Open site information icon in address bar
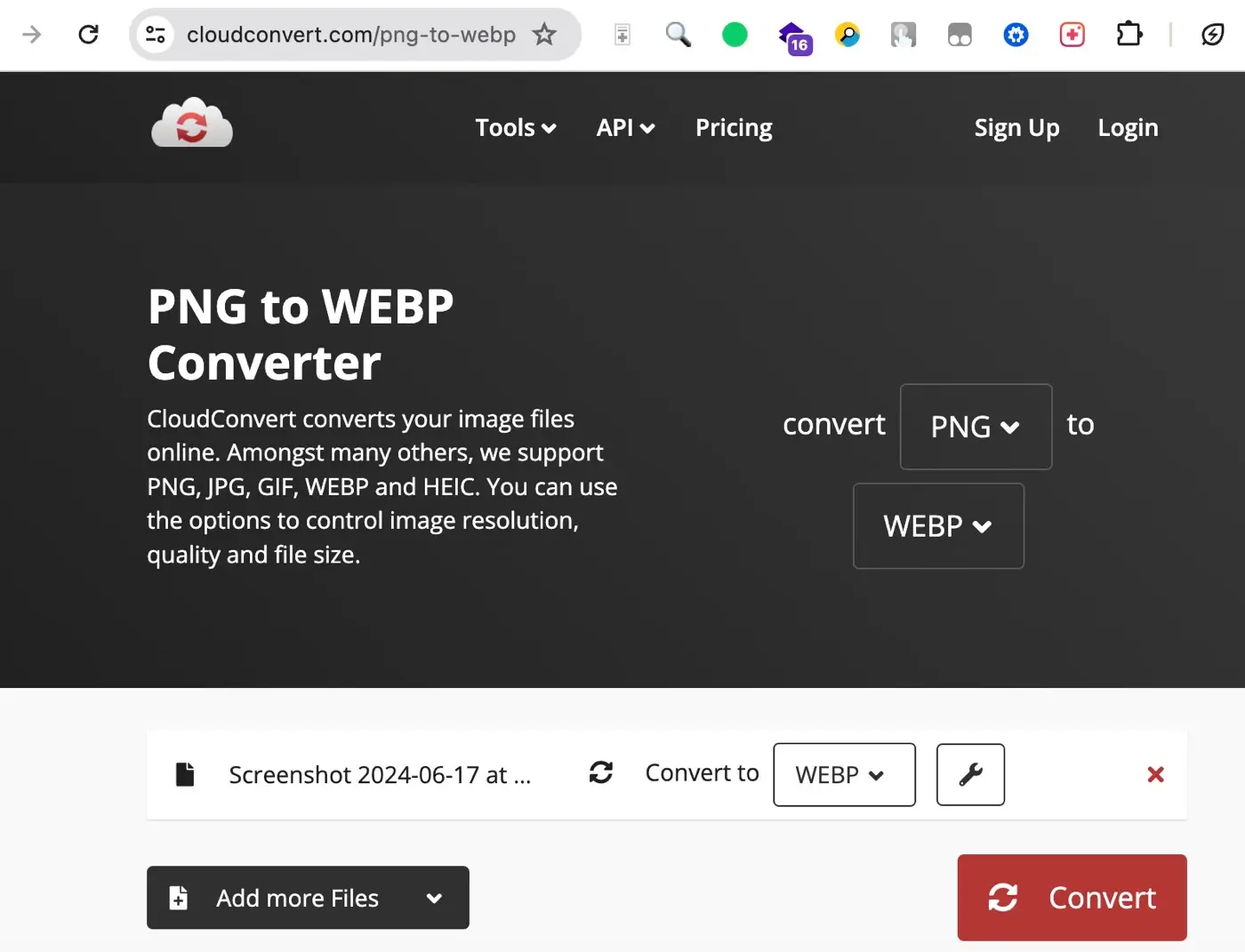Viewport: 1245px width, 952px height. point(156,35)
